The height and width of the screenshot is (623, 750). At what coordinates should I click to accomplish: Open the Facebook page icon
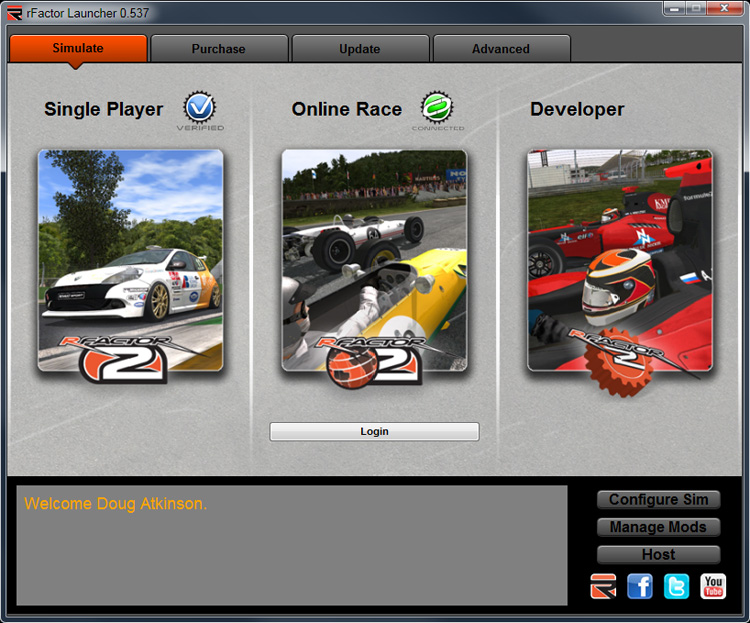pyautogui.click(x=640, y=586)
